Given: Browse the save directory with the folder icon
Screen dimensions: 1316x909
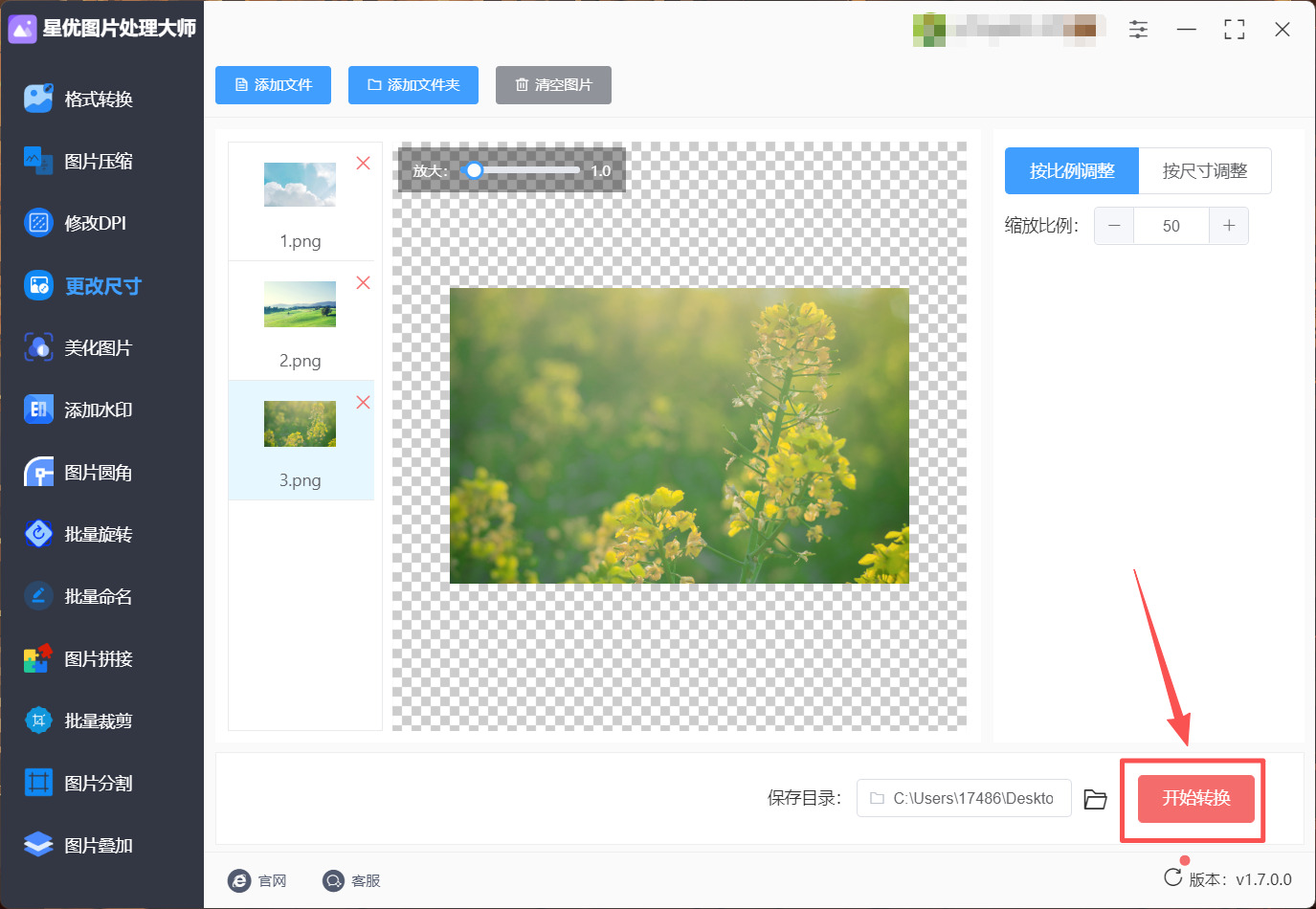Looking at the screenshot, I should tap(1095, 799).
